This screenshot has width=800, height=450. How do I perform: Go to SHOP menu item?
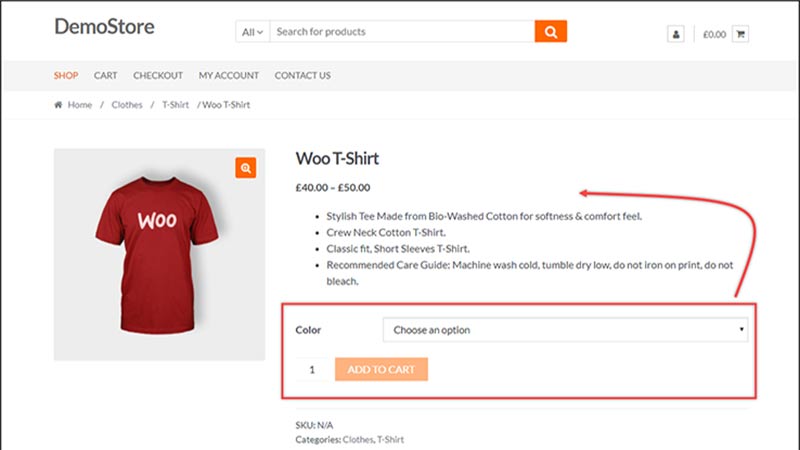[66, 76]
